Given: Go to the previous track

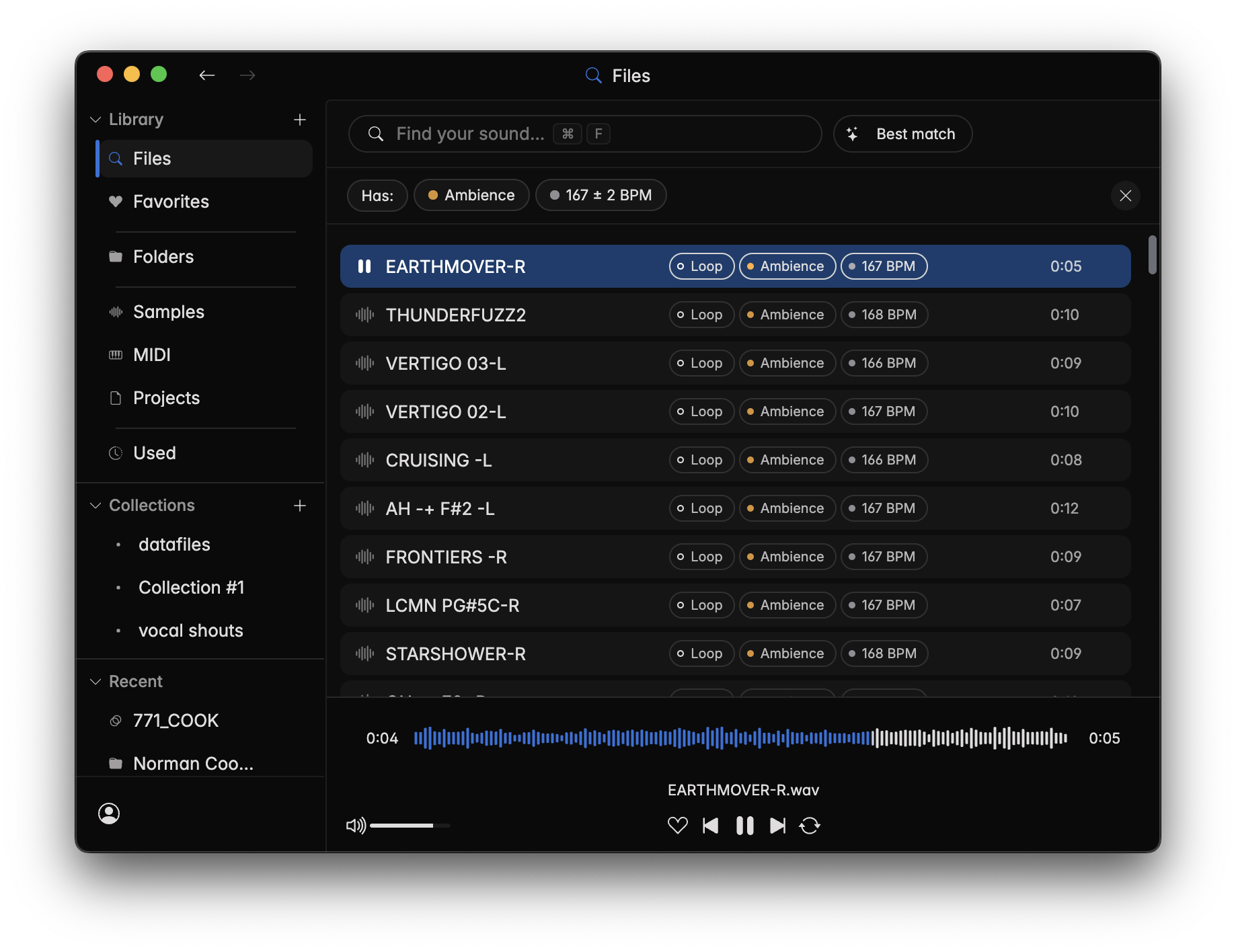Looking at the screenshot, I should pyautogui.click(x=710, y=826).
